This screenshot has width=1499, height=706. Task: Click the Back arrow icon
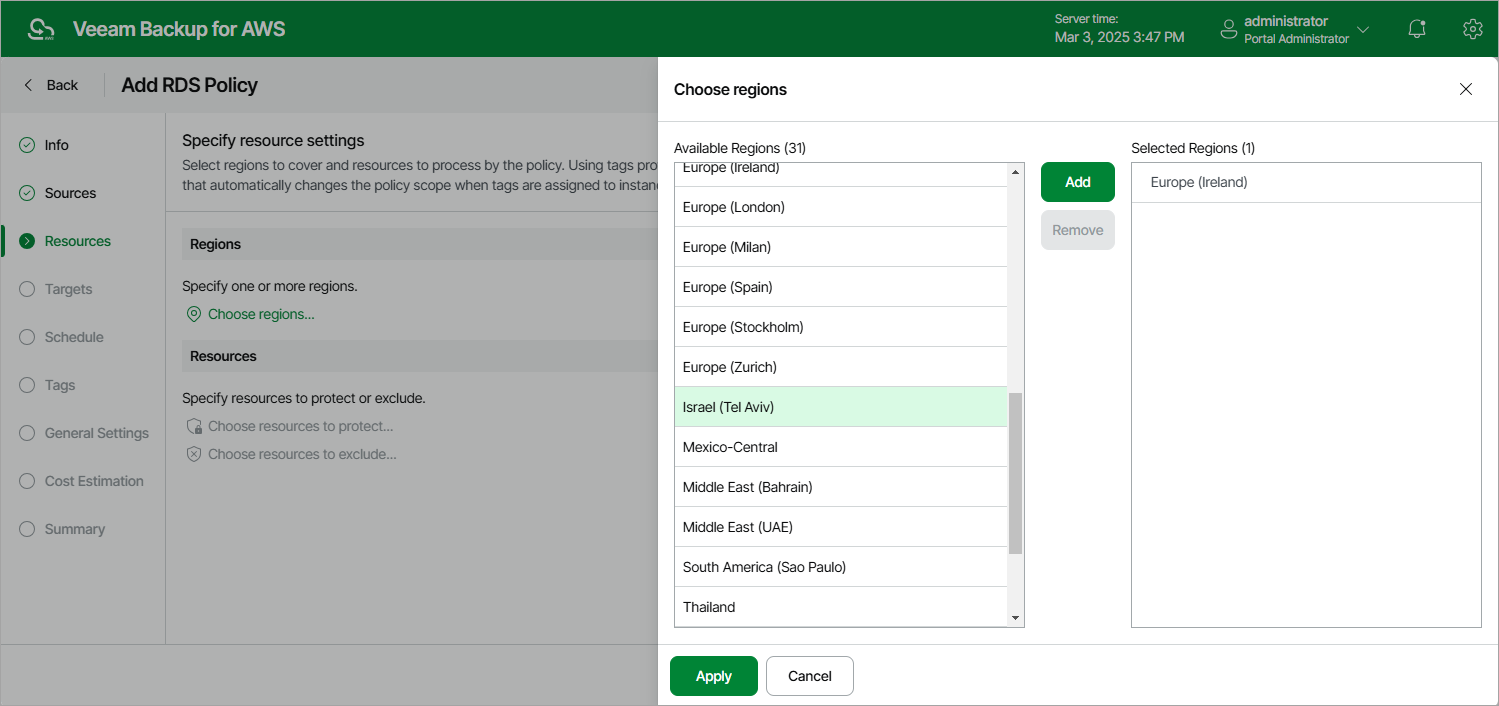(x=29, y=85)
